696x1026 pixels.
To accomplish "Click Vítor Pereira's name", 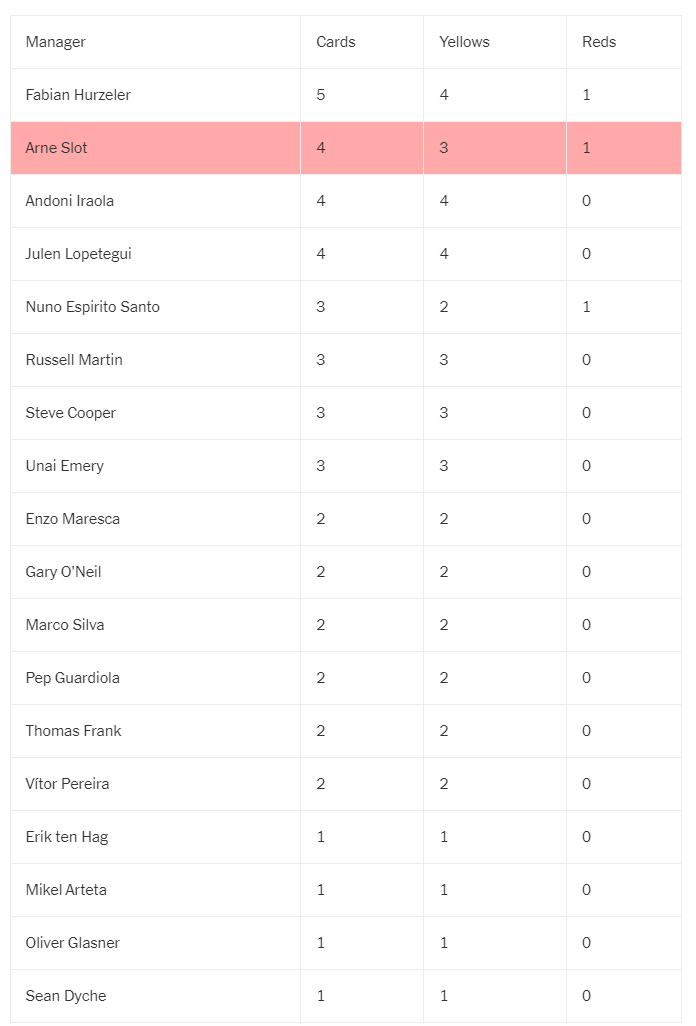I will click(67, 784).
